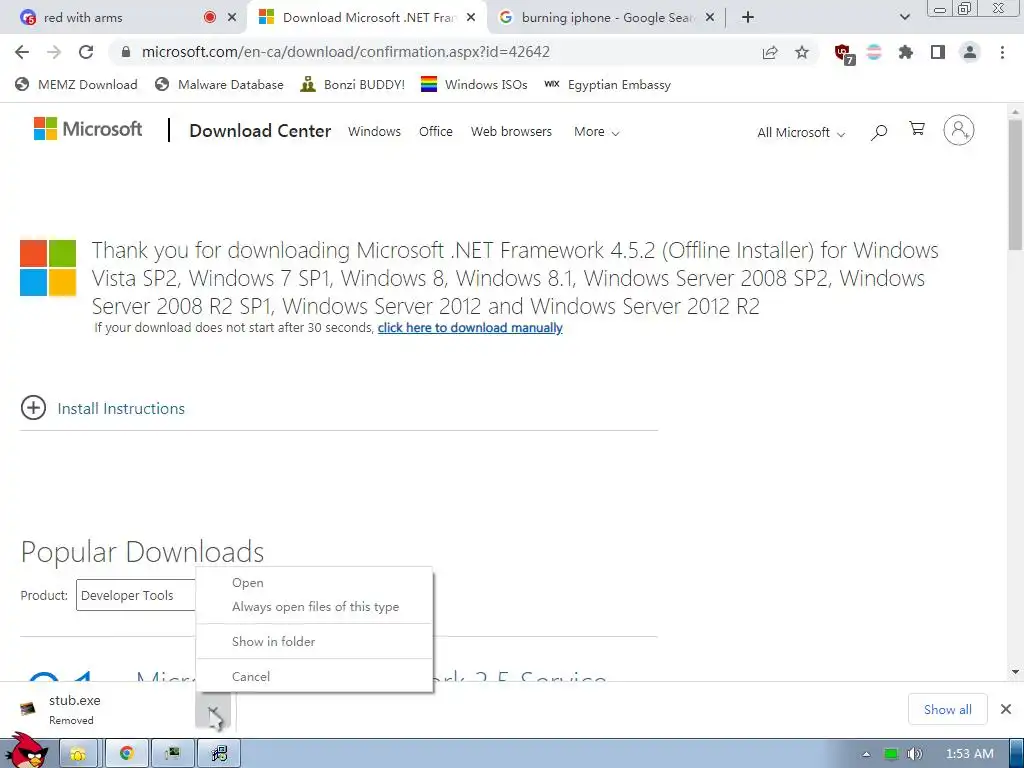The height and width of the screenshot is (768, 1024).
Task: Open the Extensions puzzle piece menu
Action: pos(905,52)
